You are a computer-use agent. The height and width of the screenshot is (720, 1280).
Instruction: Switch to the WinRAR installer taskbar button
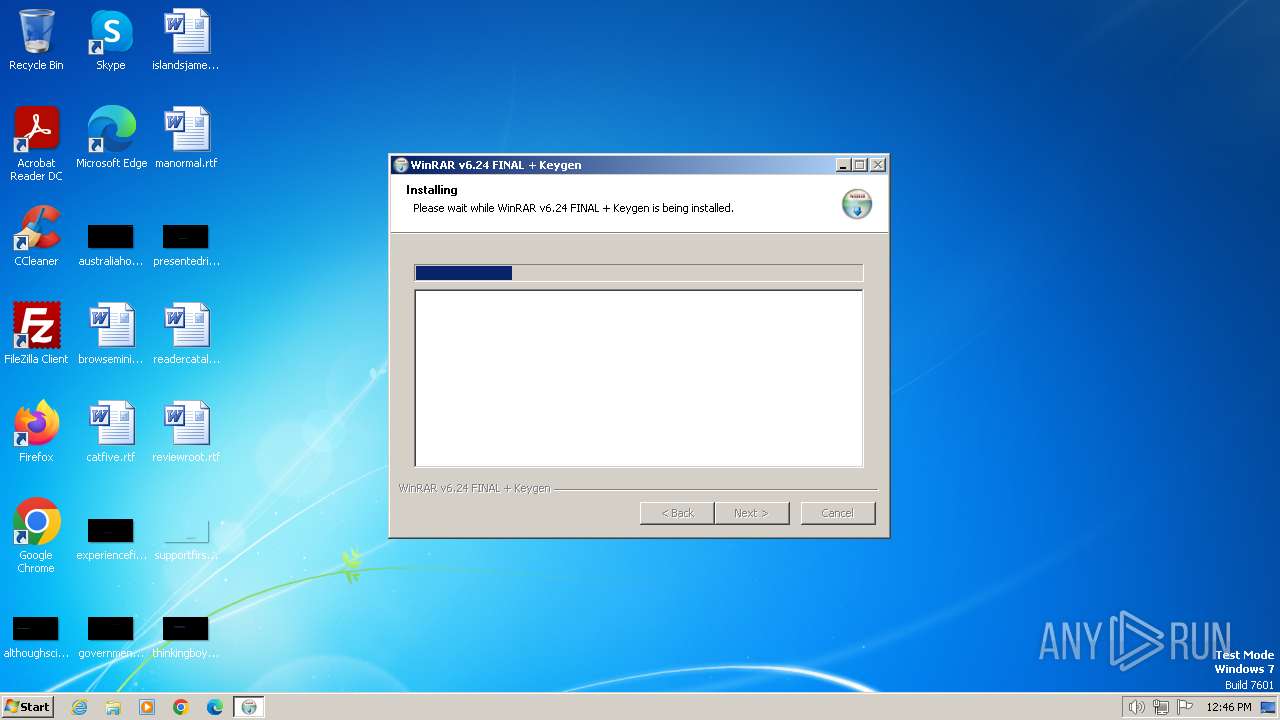(x=249, y=707)
